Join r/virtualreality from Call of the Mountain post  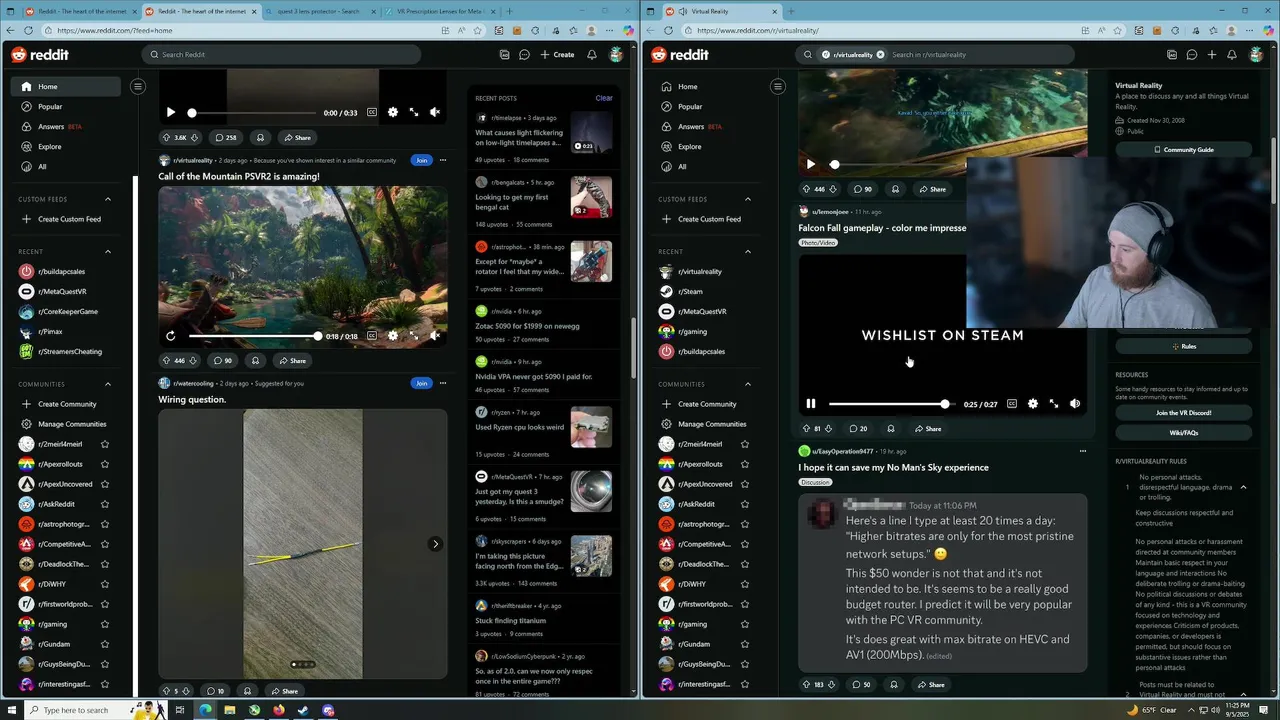pyautogui.click(x=421, y=160)
